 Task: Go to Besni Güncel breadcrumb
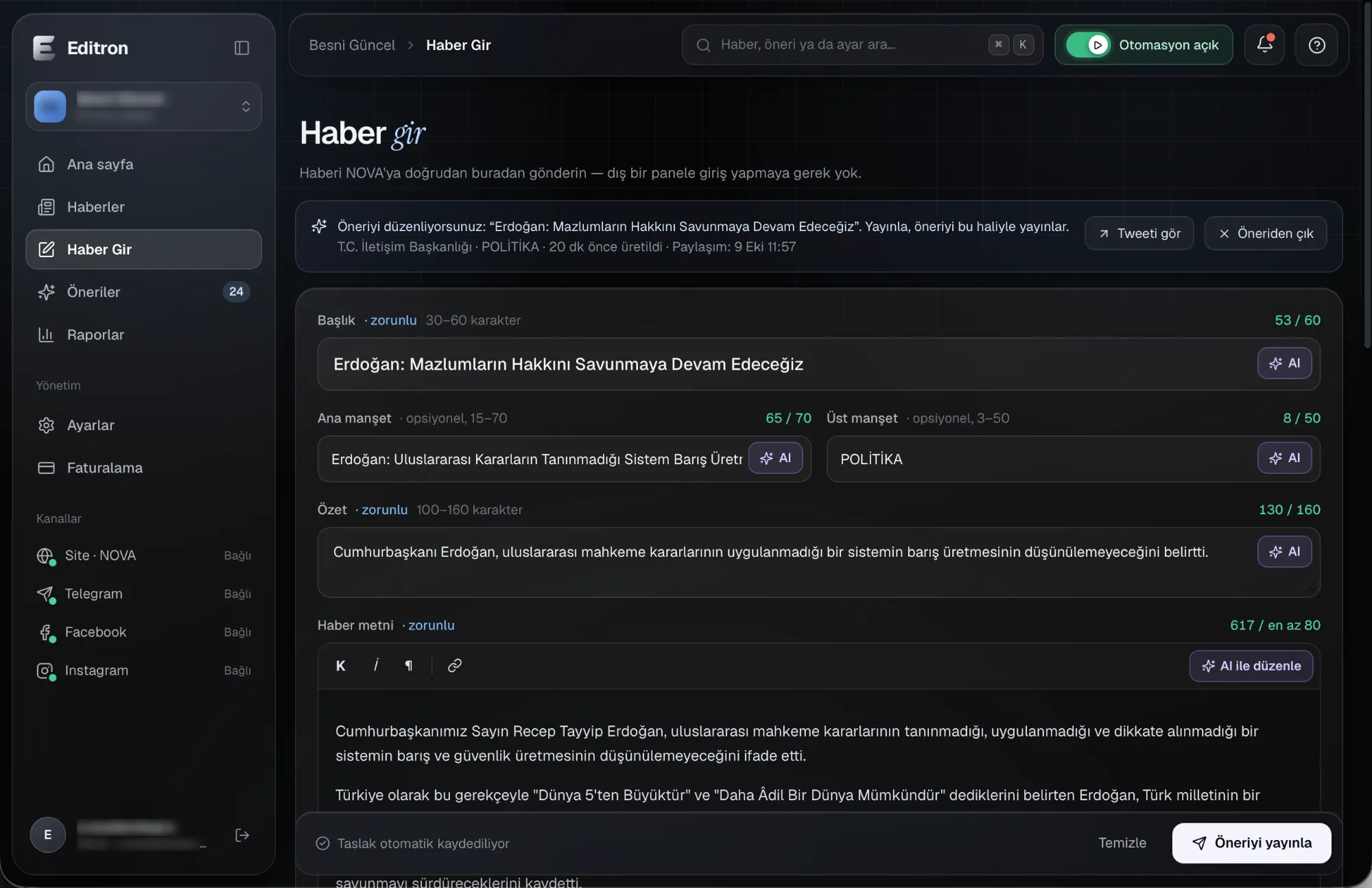click(352, 45)
